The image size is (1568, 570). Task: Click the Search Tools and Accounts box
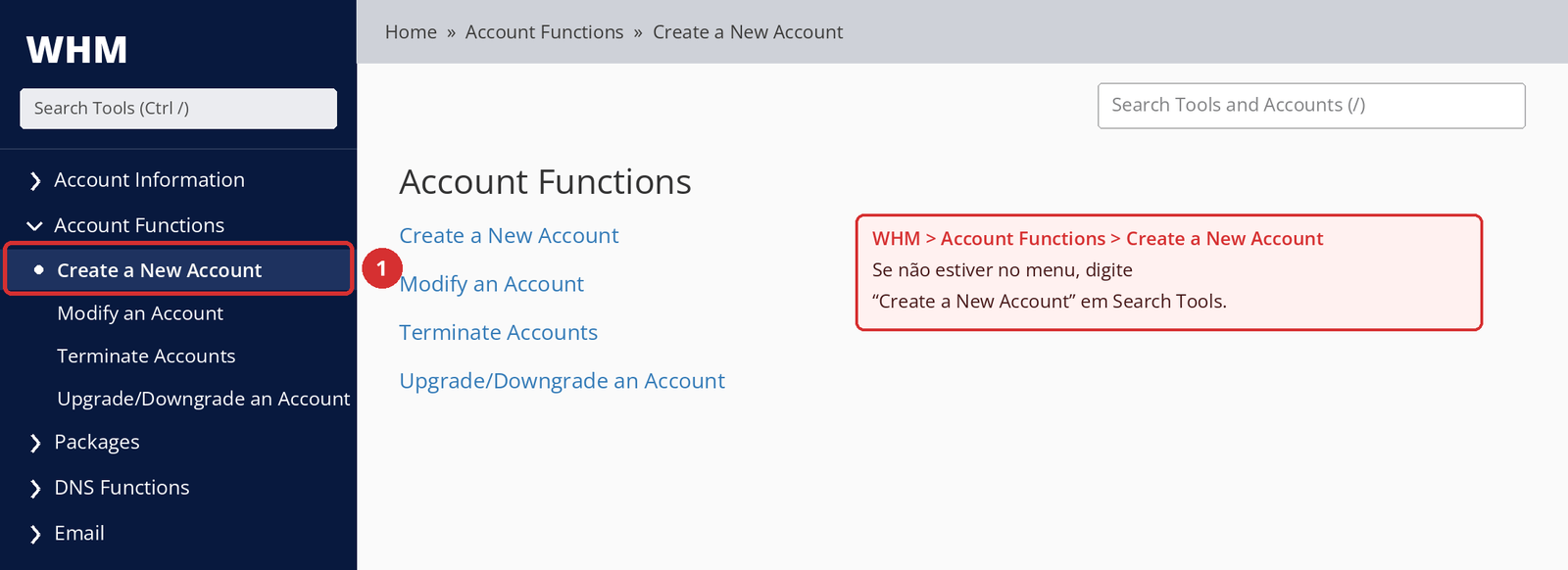[x=1311, y=106]
